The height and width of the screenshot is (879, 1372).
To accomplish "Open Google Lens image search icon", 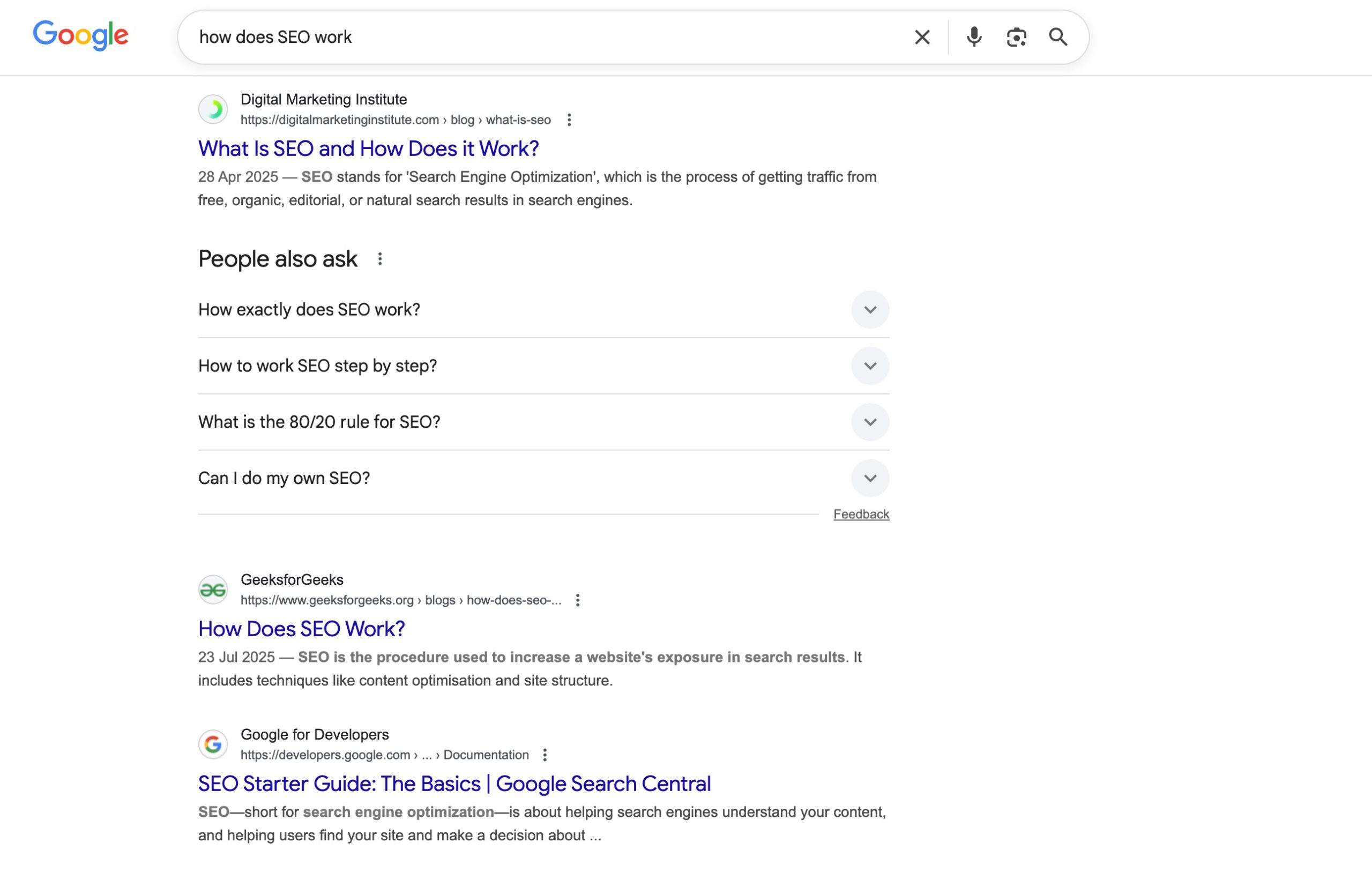I will click(1016, 37).
